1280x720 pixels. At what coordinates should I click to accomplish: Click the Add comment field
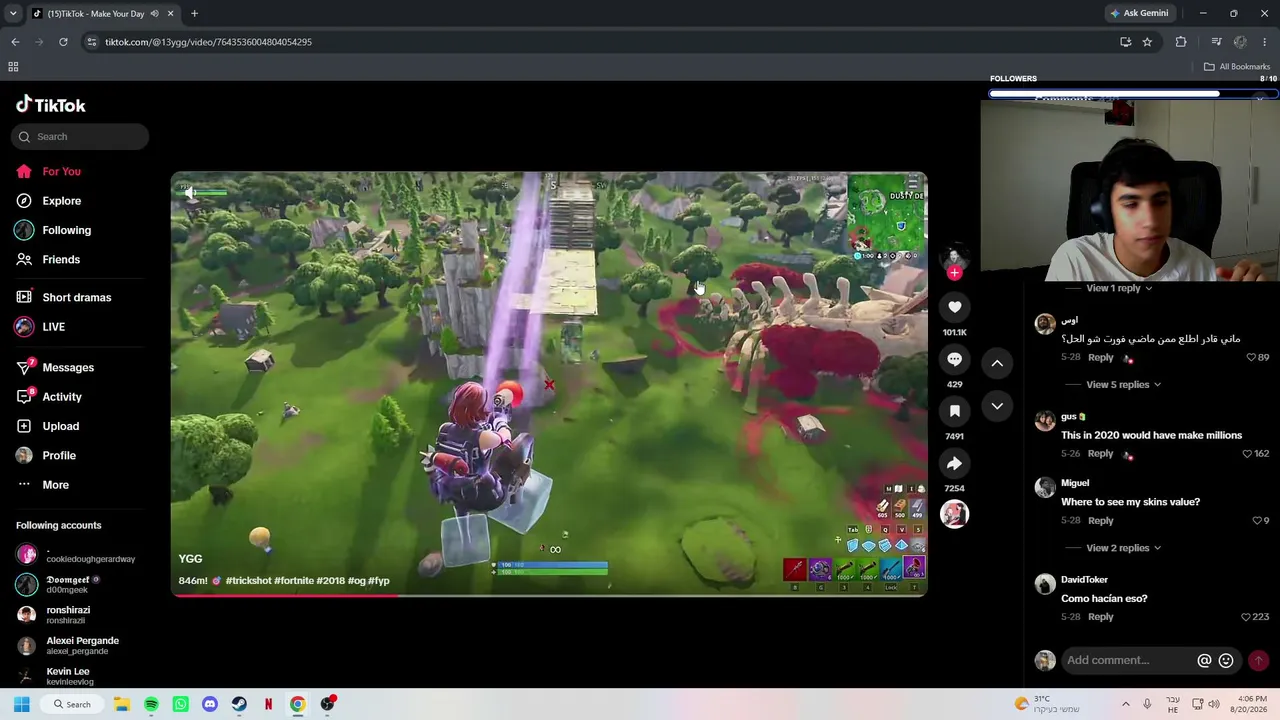[1130, 660]
